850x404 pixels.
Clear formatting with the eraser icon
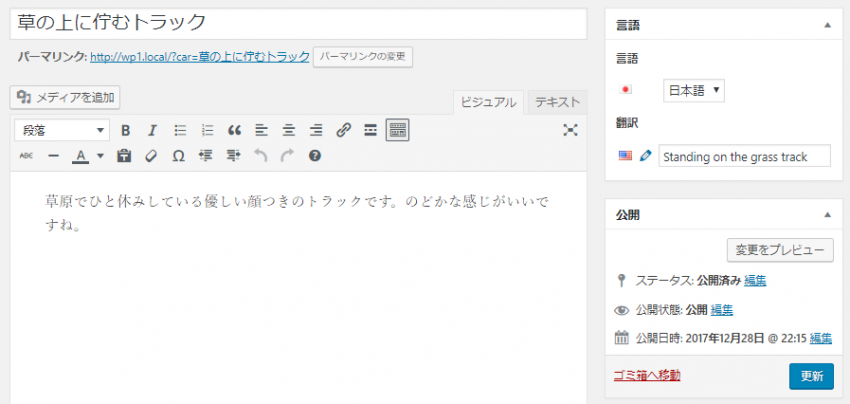[151, 156]
